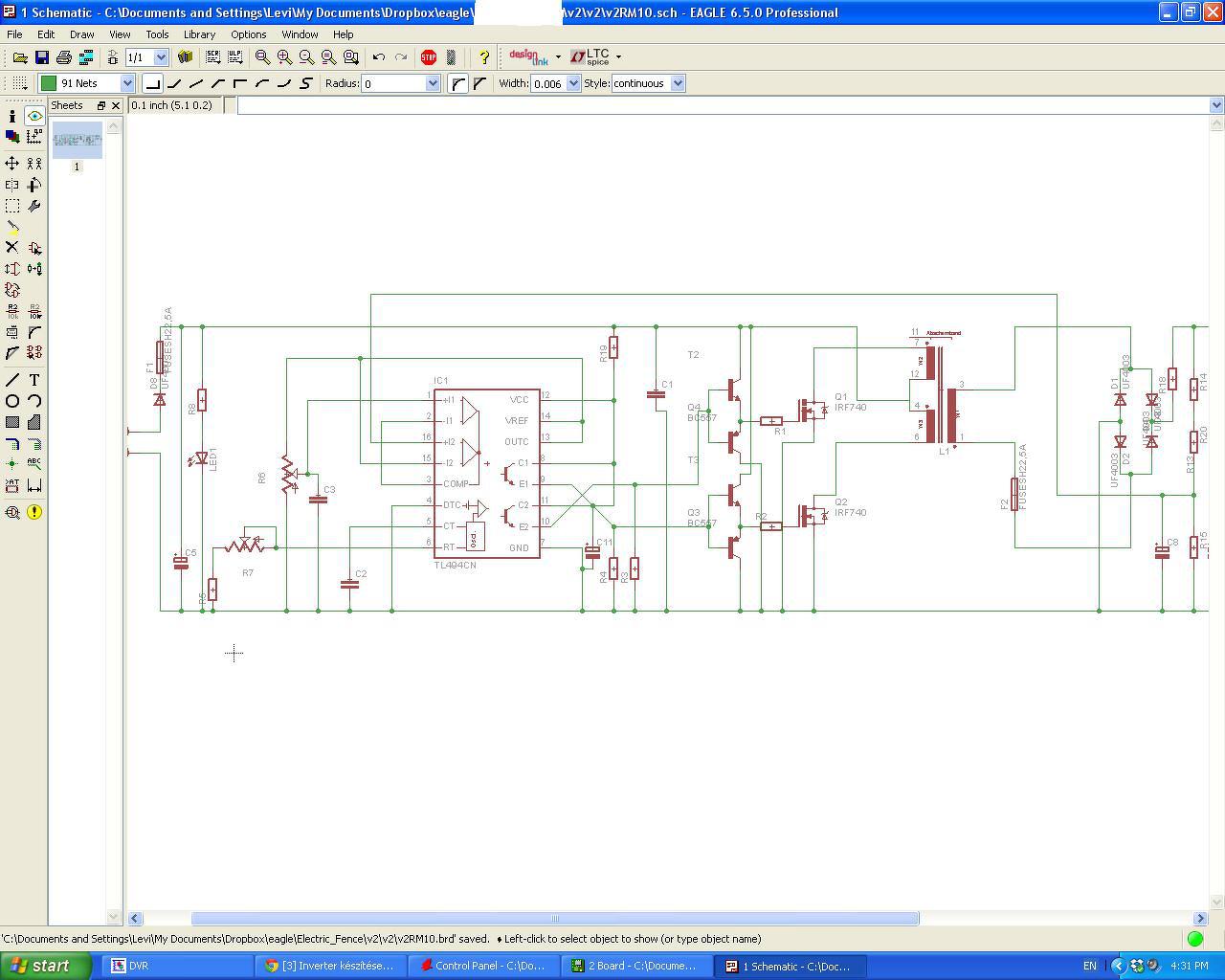The image size is (1225, 980).
Task: Expand the LTC Spice dropdown arrow
Action: [618, 57]
